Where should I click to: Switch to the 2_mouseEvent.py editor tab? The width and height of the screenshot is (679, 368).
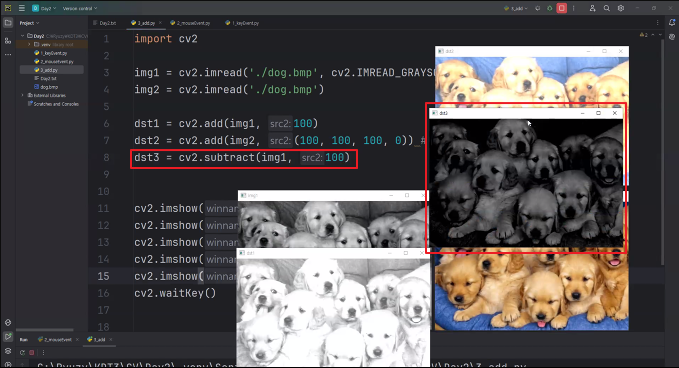pyautogui.click(x=191, y=23)
